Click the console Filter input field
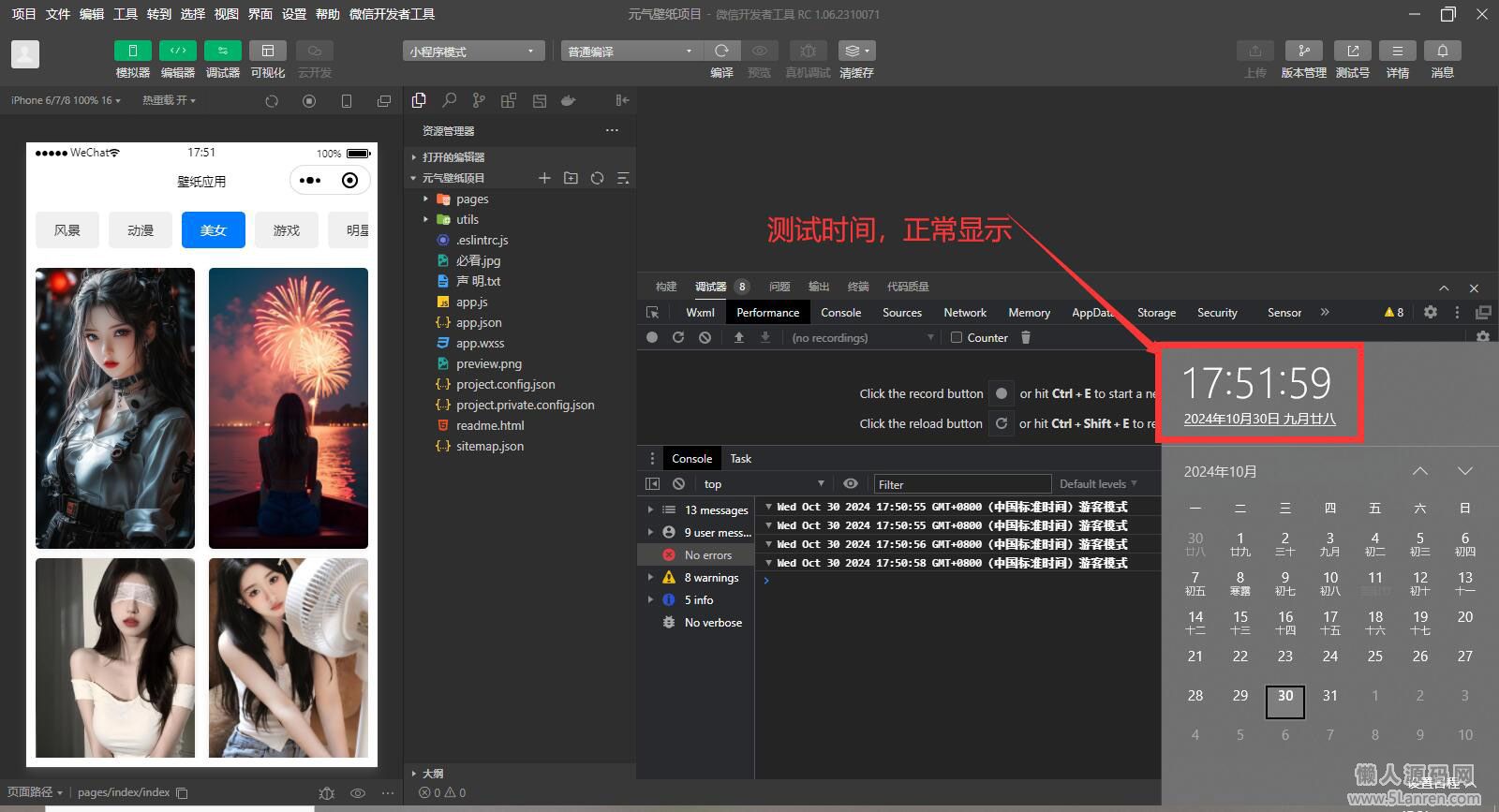This screenshot has height=812, width=1499. 962,484
